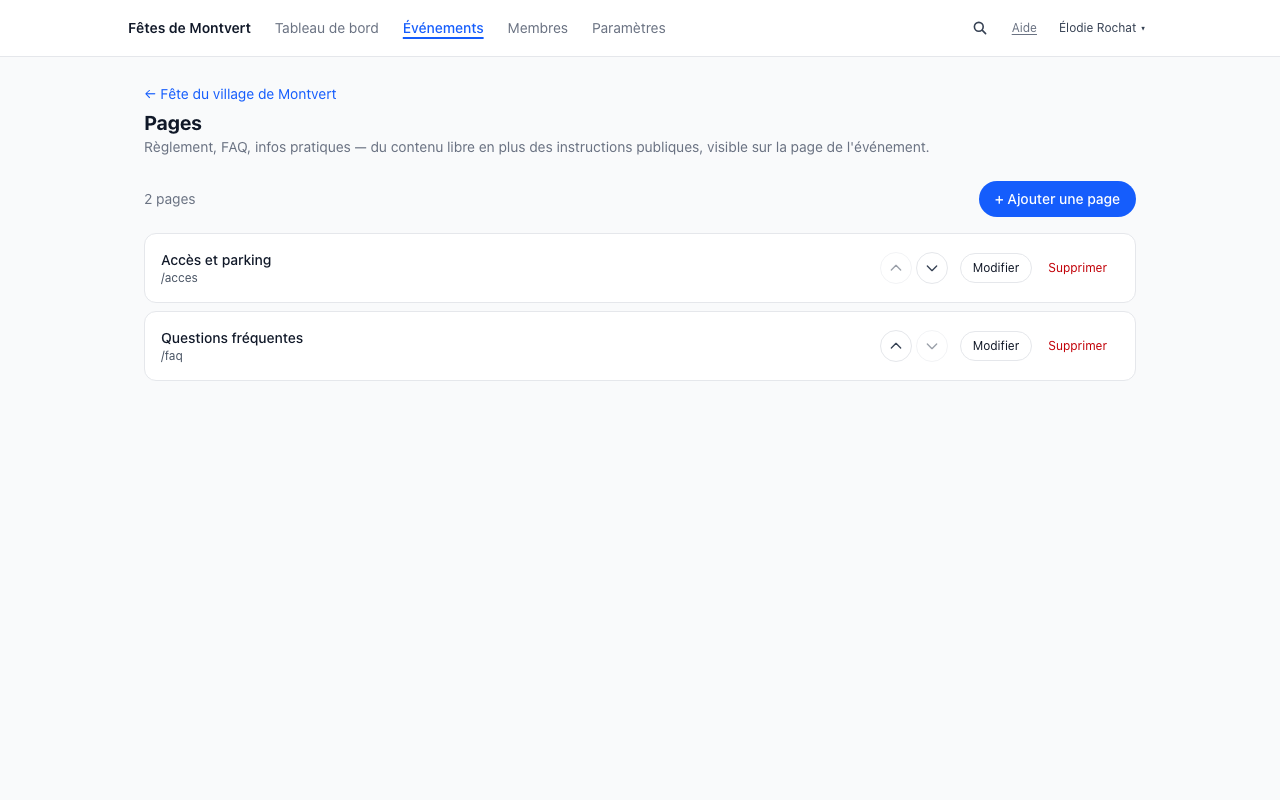
Task: Go back to Fête du village de Montvert
Action: pos(240,94)
